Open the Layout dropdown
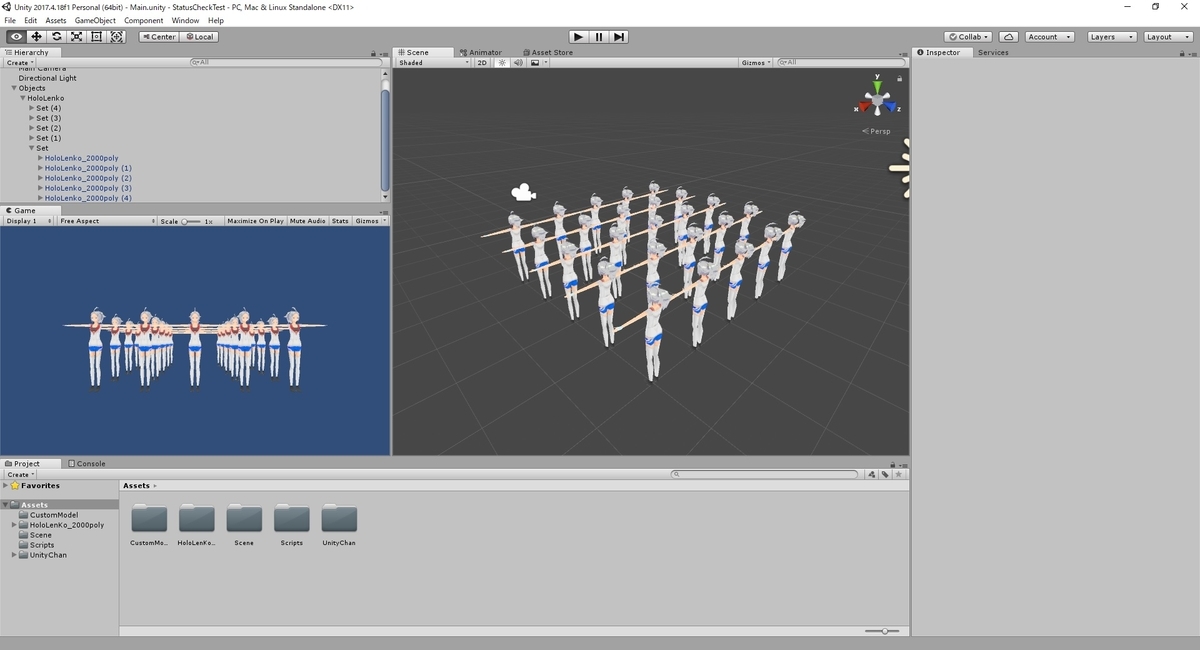This screenshot has height=650, width=1200. pos(1166,37)
